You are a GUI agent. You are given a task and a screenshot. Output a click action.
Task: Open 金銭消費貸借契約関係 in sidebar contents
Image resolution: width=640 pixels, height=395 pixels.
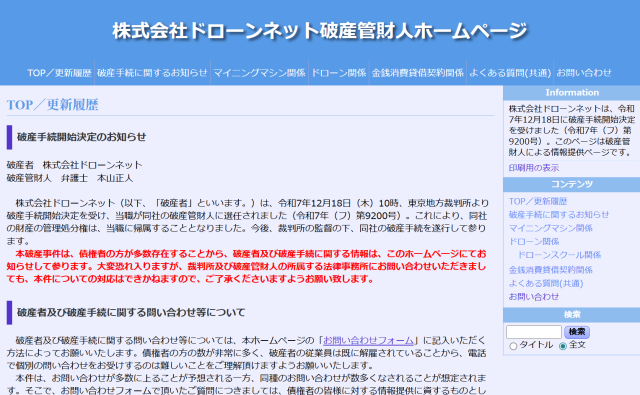coord(550,270)
